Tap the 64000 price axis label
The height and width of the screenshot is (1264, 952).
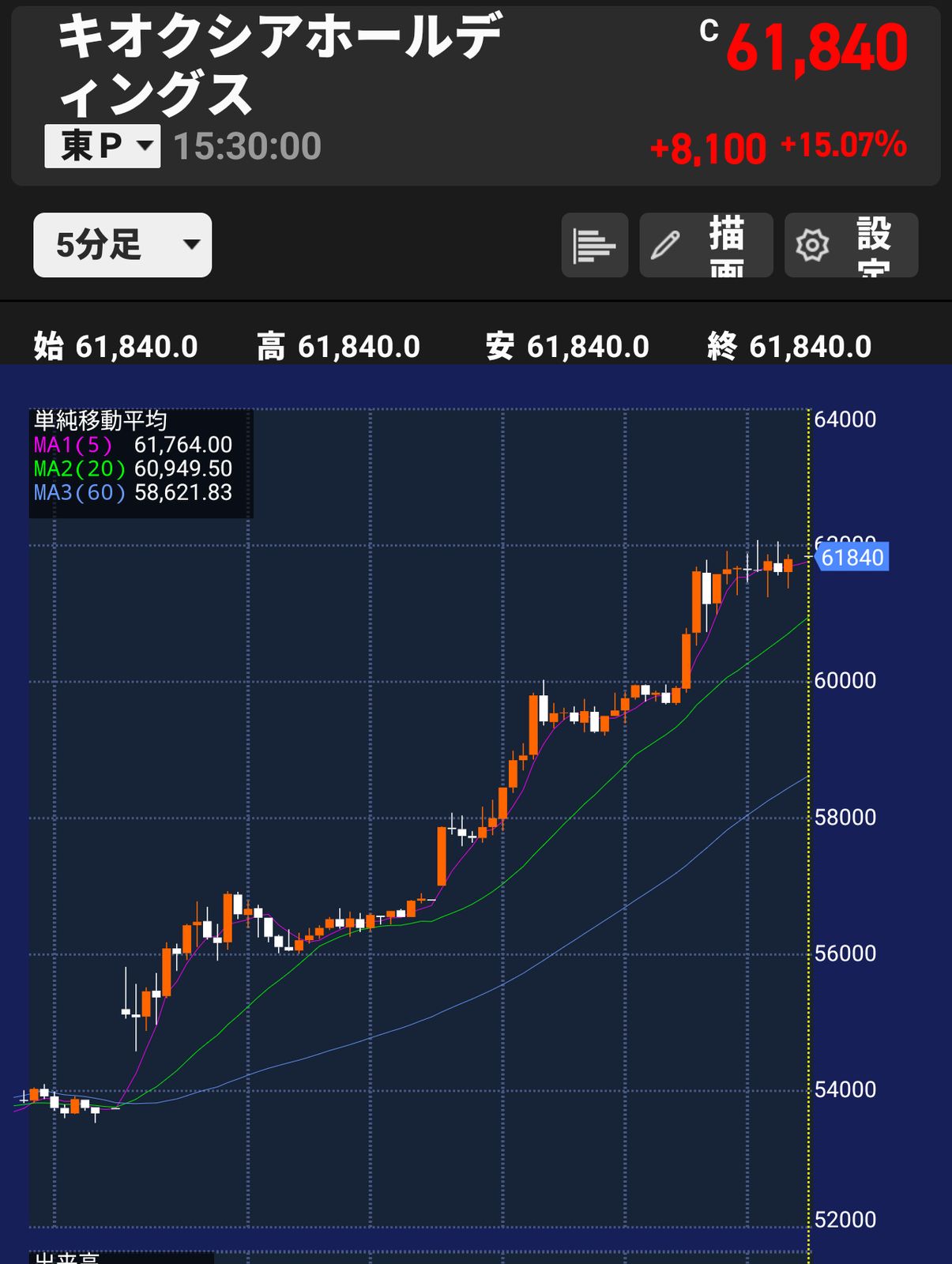(845, 419)
